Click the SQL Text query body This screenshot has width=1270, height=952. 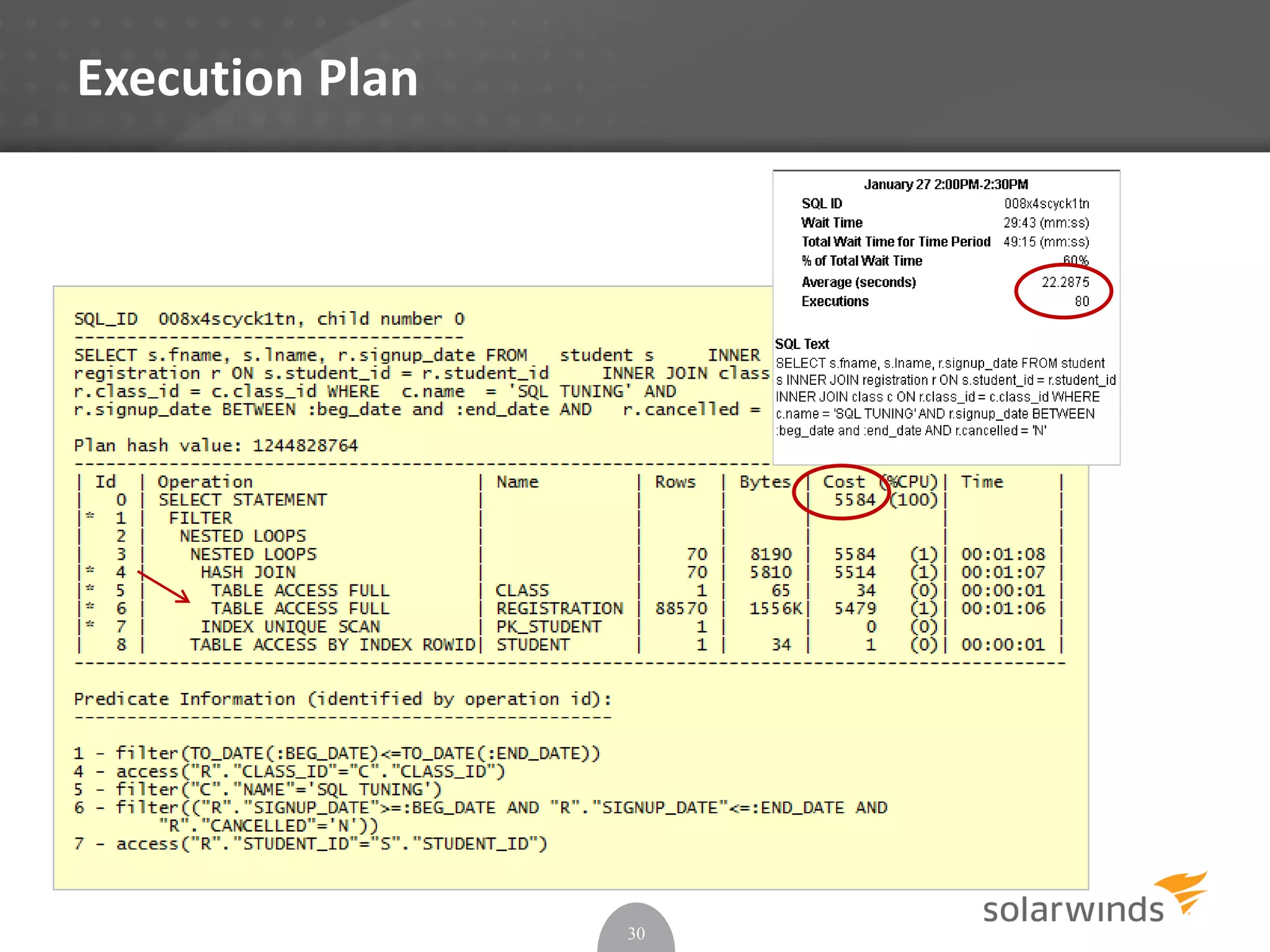point(946,397)
